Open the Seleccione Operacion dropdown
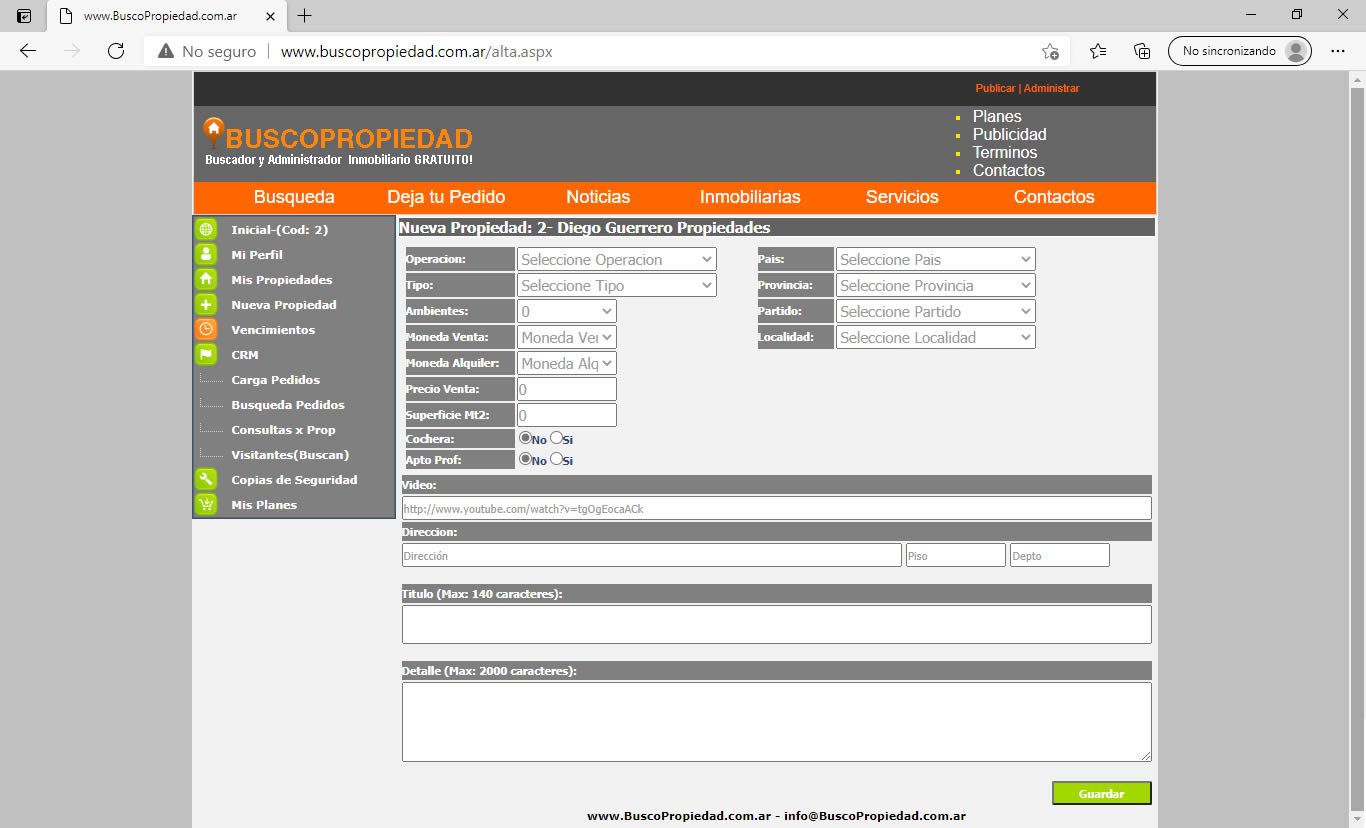The image size is (1366, 828). pyautogui.click(x=617, y=259)
